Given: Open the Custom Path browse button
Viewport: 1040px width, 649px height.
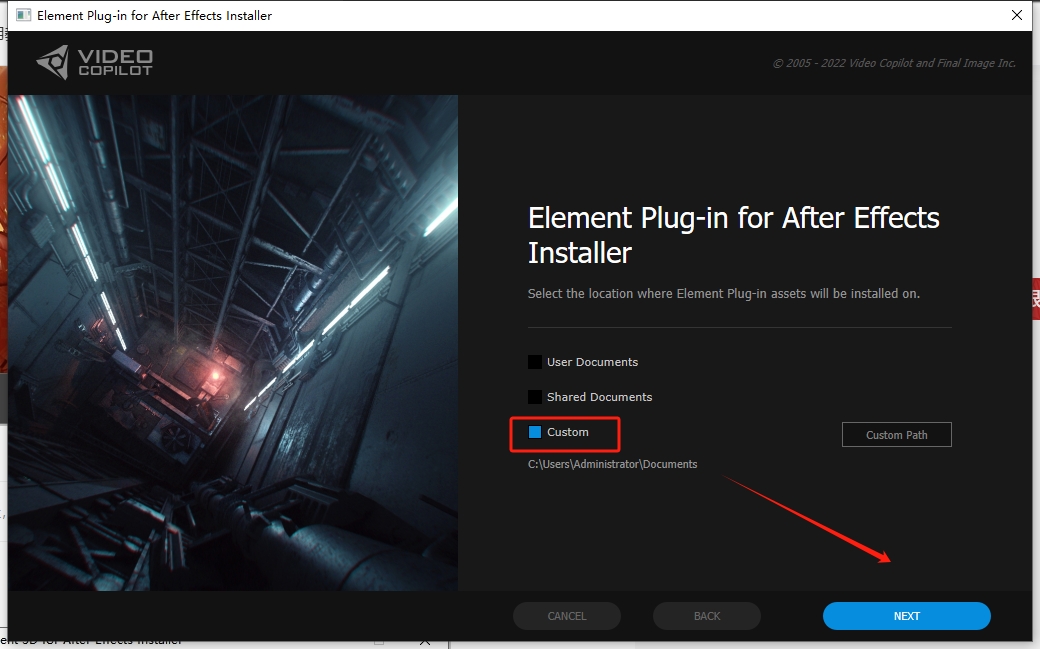Looking at the screenshot, I should pos(896,435).
